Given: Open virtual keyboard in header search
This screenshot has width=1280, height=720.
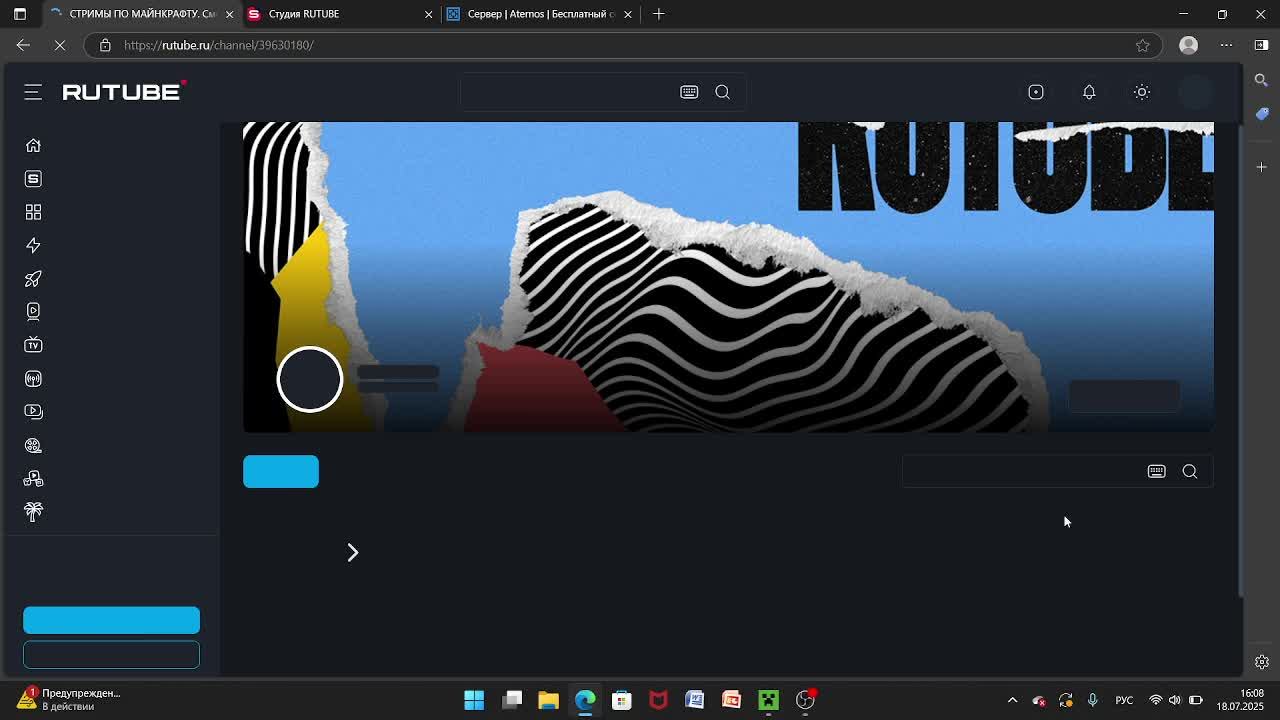Looking at the screenshot, I should coord(689,92).
